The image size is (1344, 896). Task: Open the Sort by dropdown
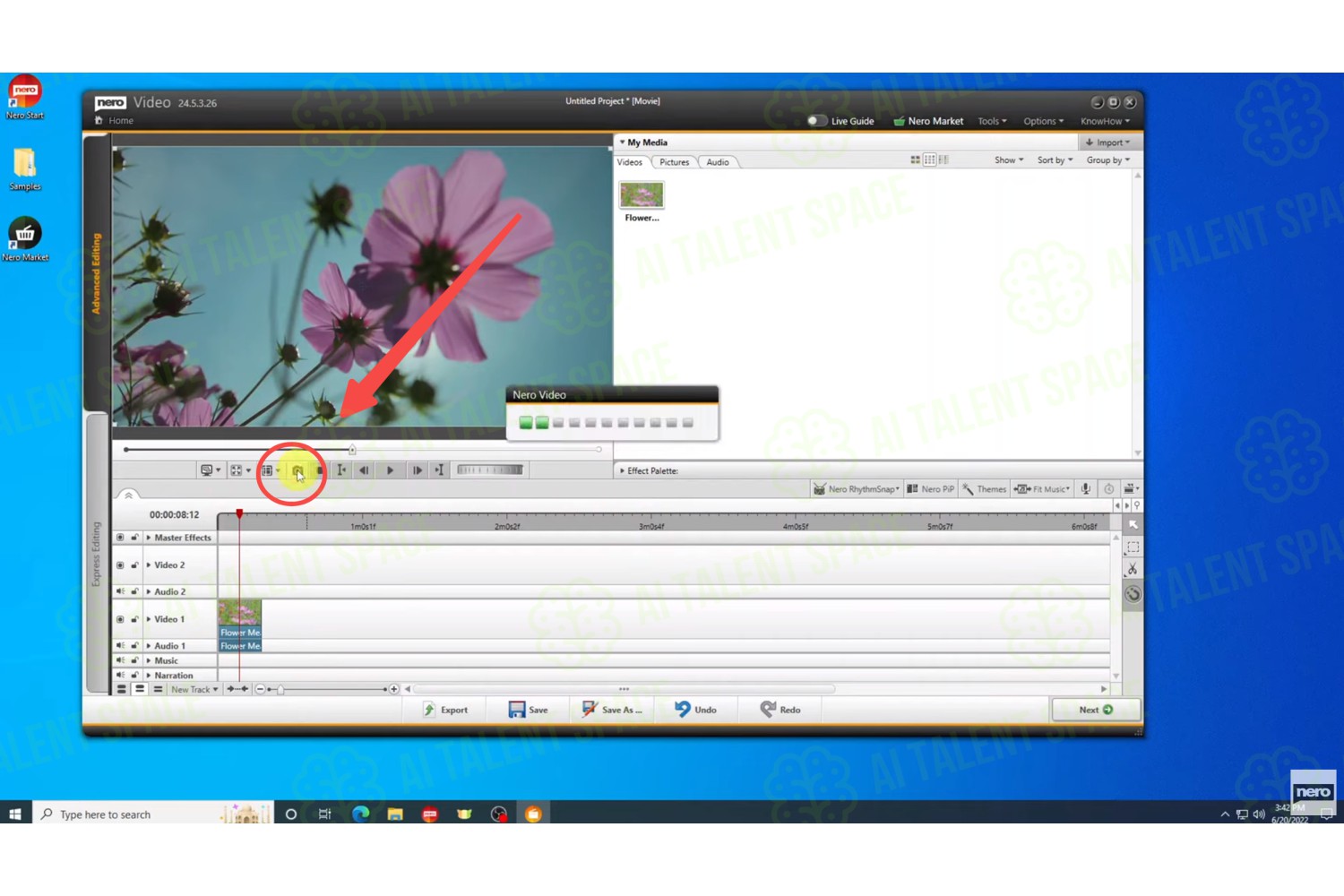click(1055, 160)
